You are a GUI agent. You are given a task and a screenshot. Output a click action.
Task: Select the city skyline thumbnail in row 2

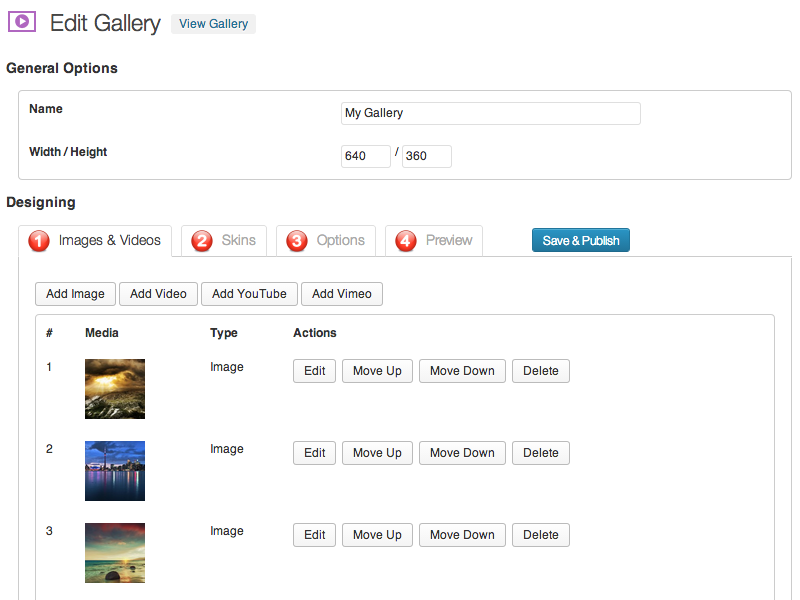pos(115,471)
